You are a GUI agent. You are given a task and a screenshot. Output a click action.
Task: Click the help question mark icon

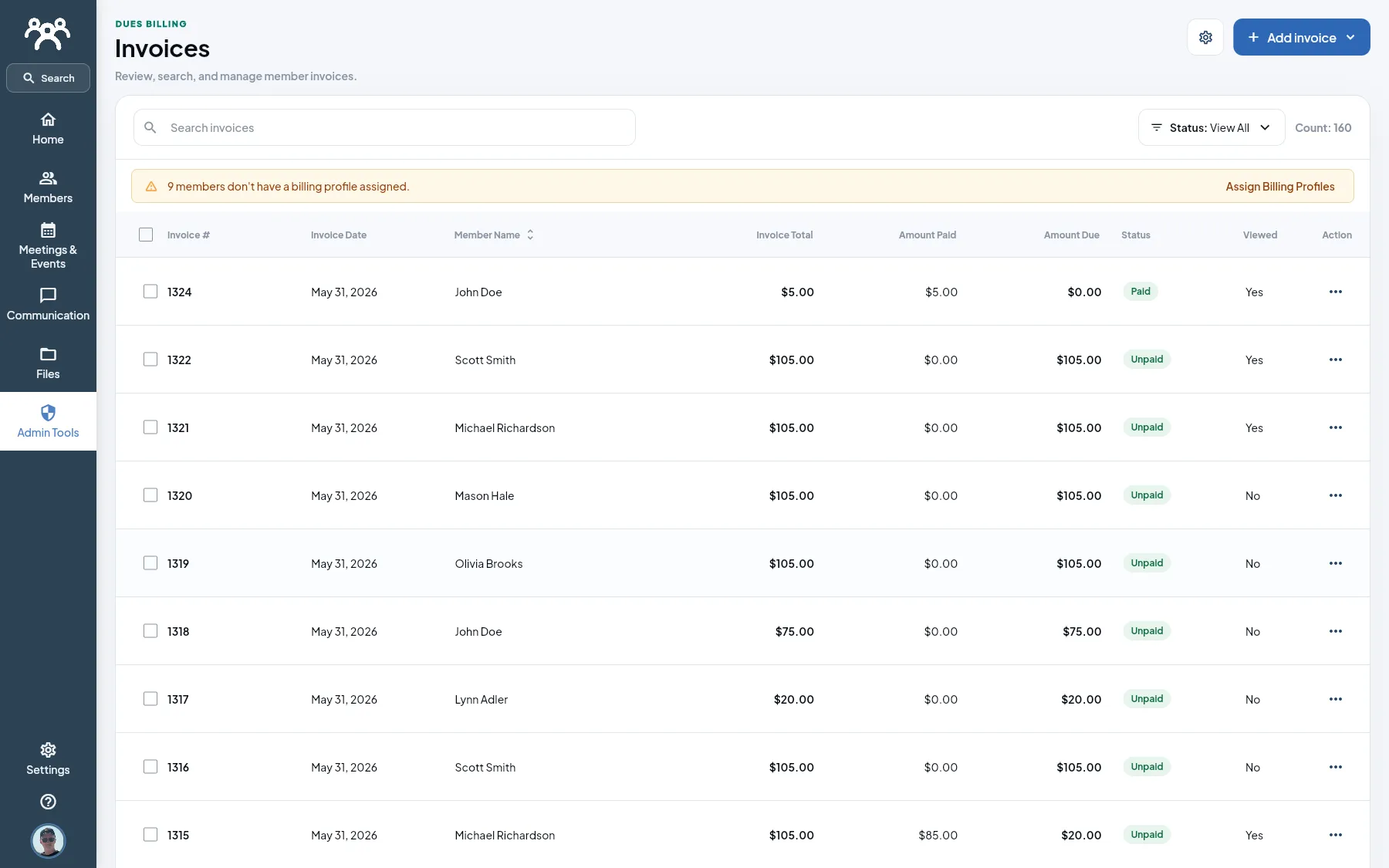[x=48, y=802]
